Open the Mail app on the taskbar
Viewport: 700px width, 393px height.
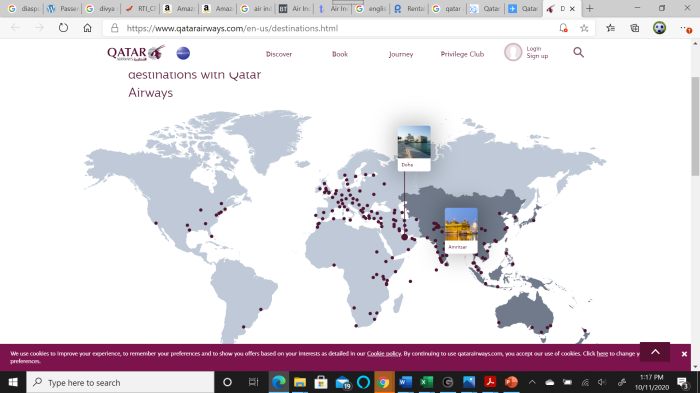pos(342,382)
